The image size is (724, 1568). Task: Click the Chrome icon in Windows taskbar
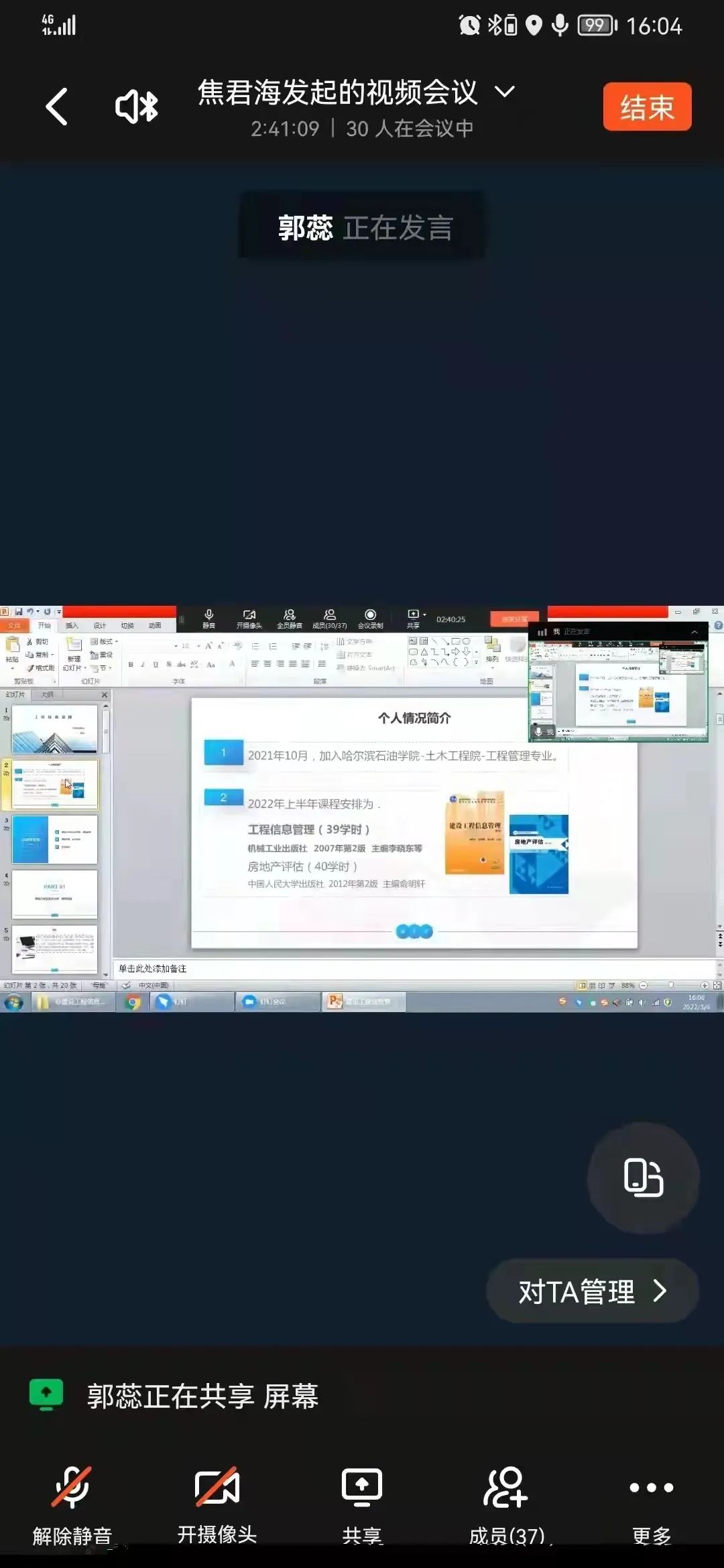tap(133, 1002)
